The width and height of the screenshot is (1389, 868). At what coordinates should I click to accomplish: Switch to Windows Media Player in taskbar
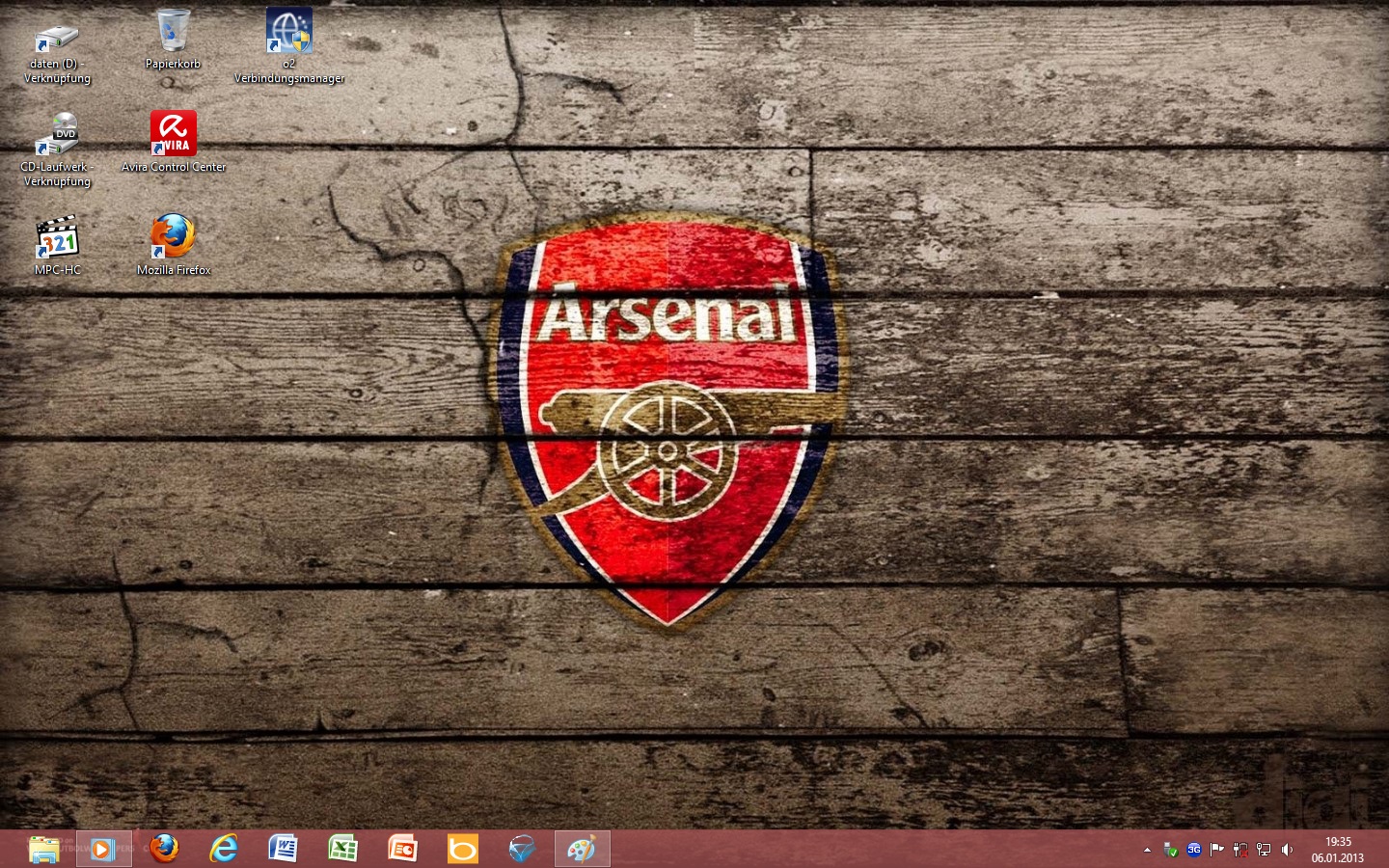click(x=104, y=849)
